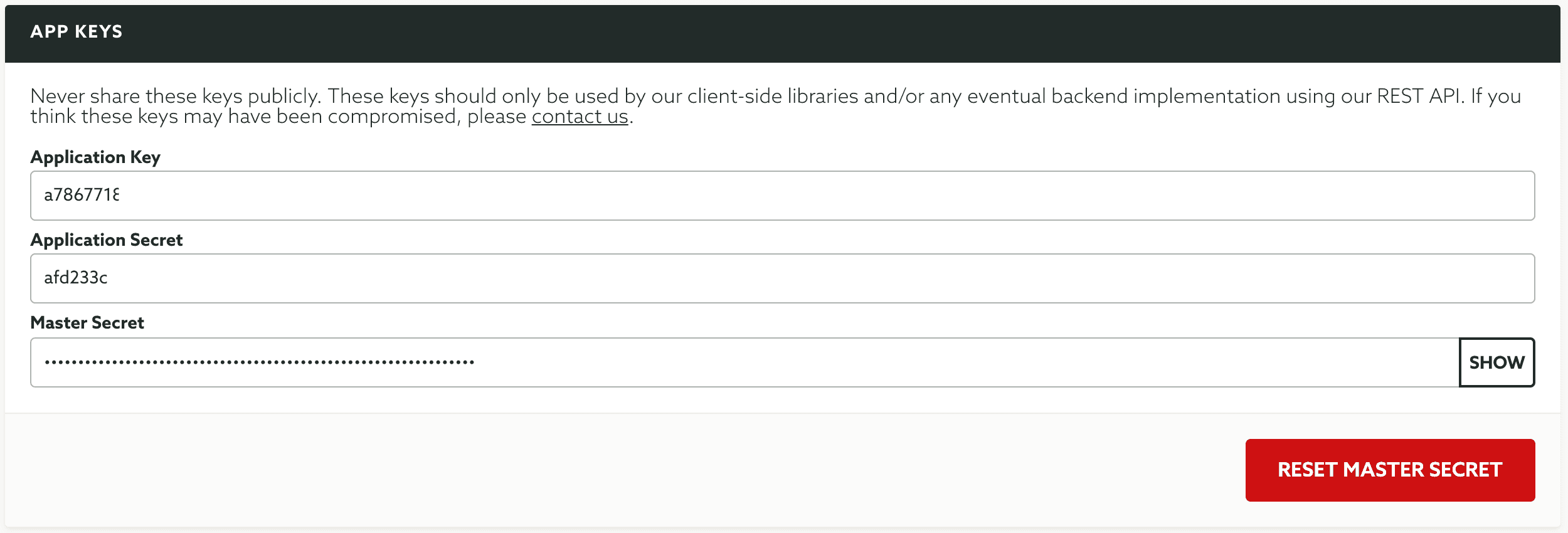
Task: Click the Master Secret label
Action: (87, 322)
